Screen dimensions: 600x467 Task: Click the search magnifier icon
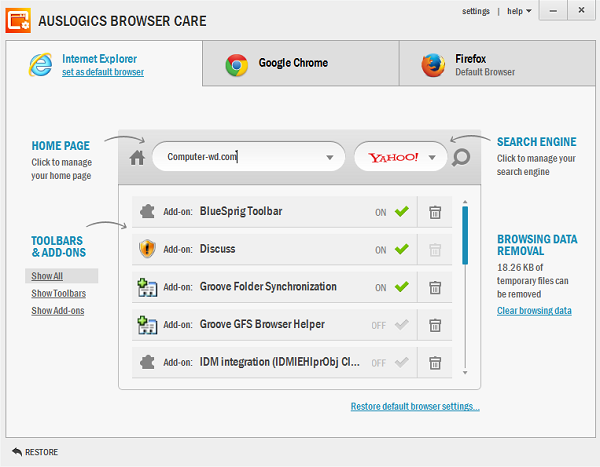click(461, 157)
